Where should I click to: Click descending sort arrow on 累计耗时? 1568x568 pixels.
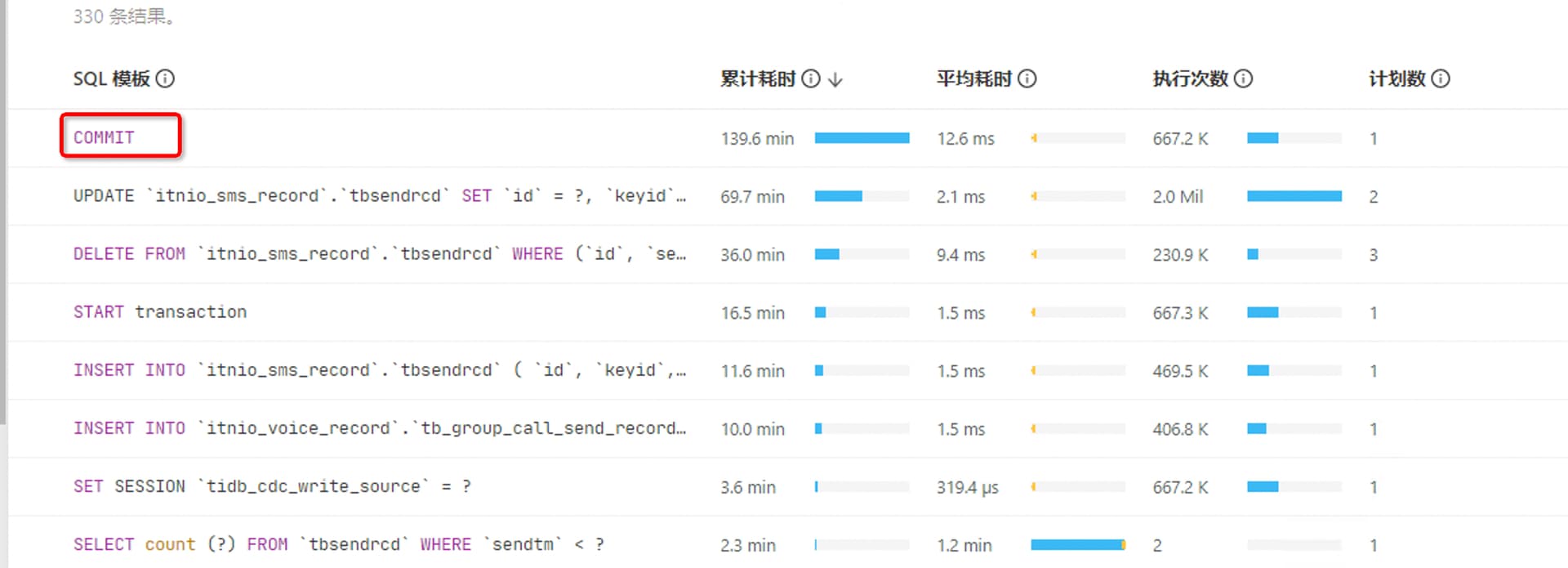(x=835, y=79)
